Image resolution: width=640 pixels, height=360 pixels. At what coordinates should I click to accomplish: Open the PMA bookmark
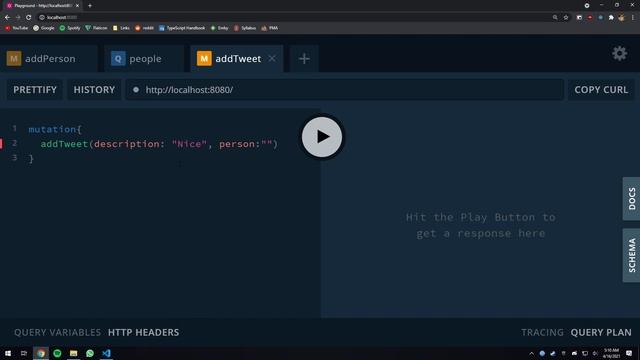[270, 28]
